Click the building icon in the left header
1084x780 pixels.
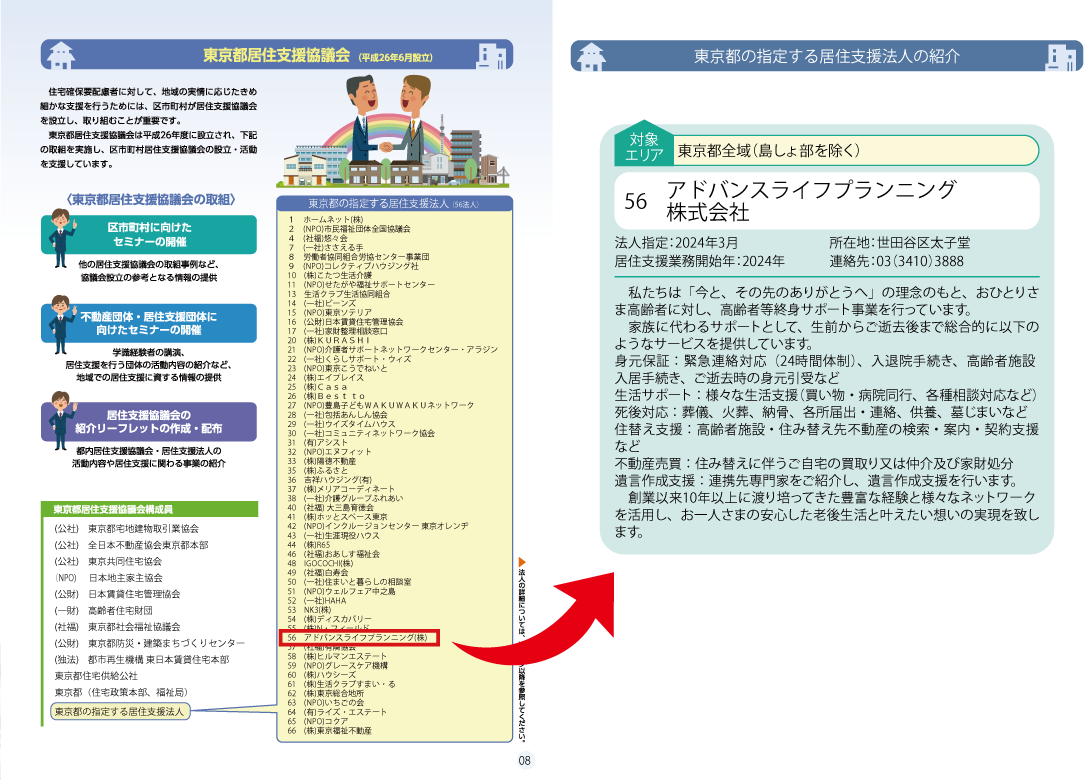click(491, 56)
